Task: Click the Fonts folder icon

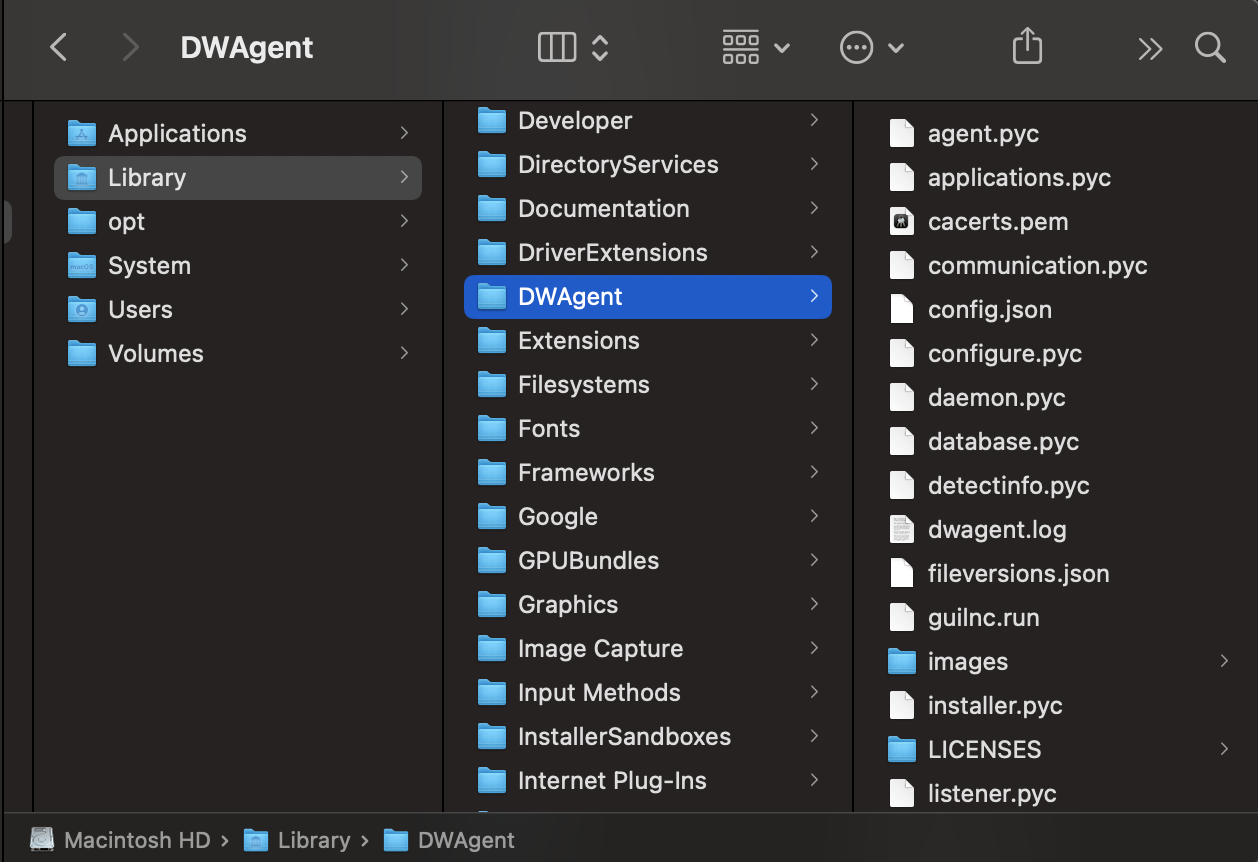Action: [x=491, y=428]
